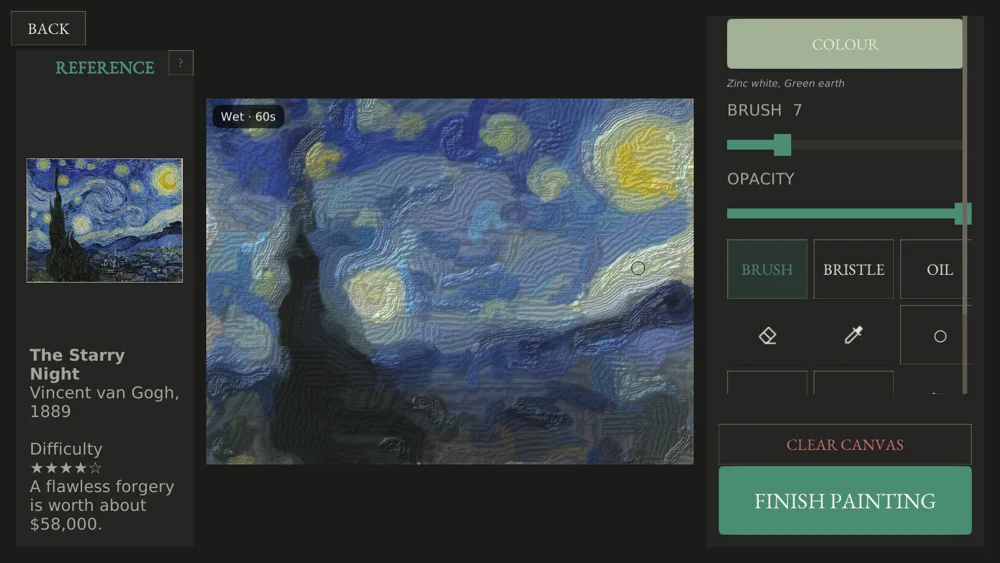Screen dimensions: 1000x563
Task: Click FINISH PAINTING
Action: click(845, 501)
